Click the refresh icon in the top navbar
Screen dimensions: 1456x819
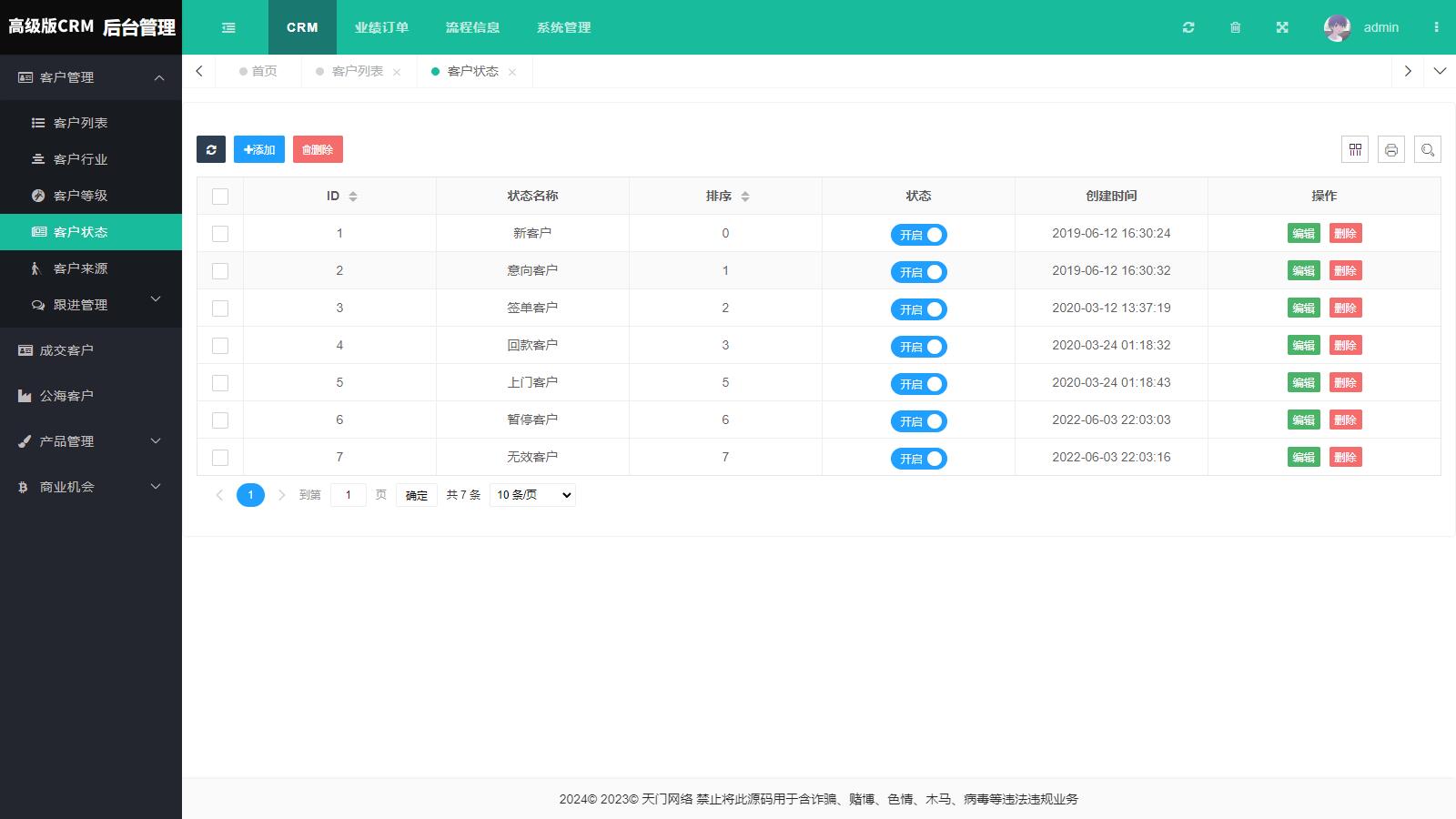[1188, 27]
